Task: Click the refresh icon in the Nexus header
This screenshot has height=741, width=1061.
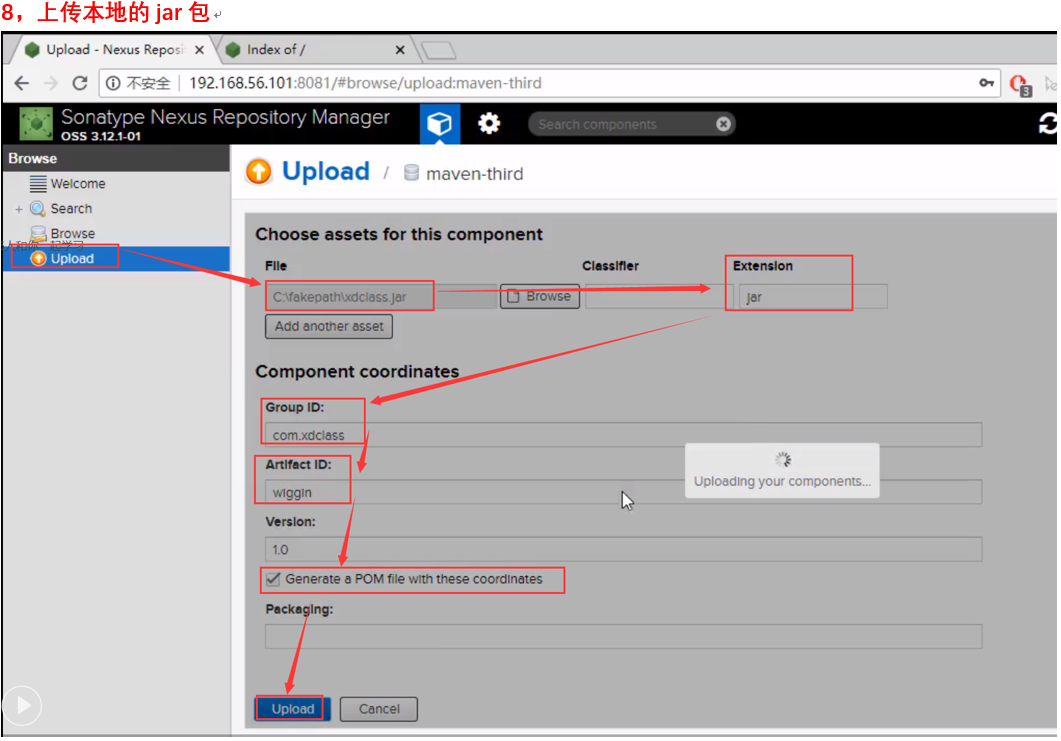Action: 1047,124
